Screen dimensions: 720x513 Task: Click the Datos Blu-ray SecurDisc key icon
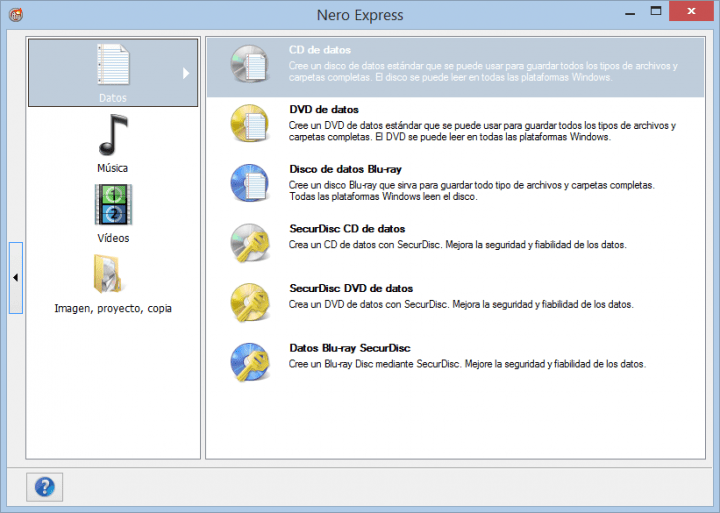(249, 362)
